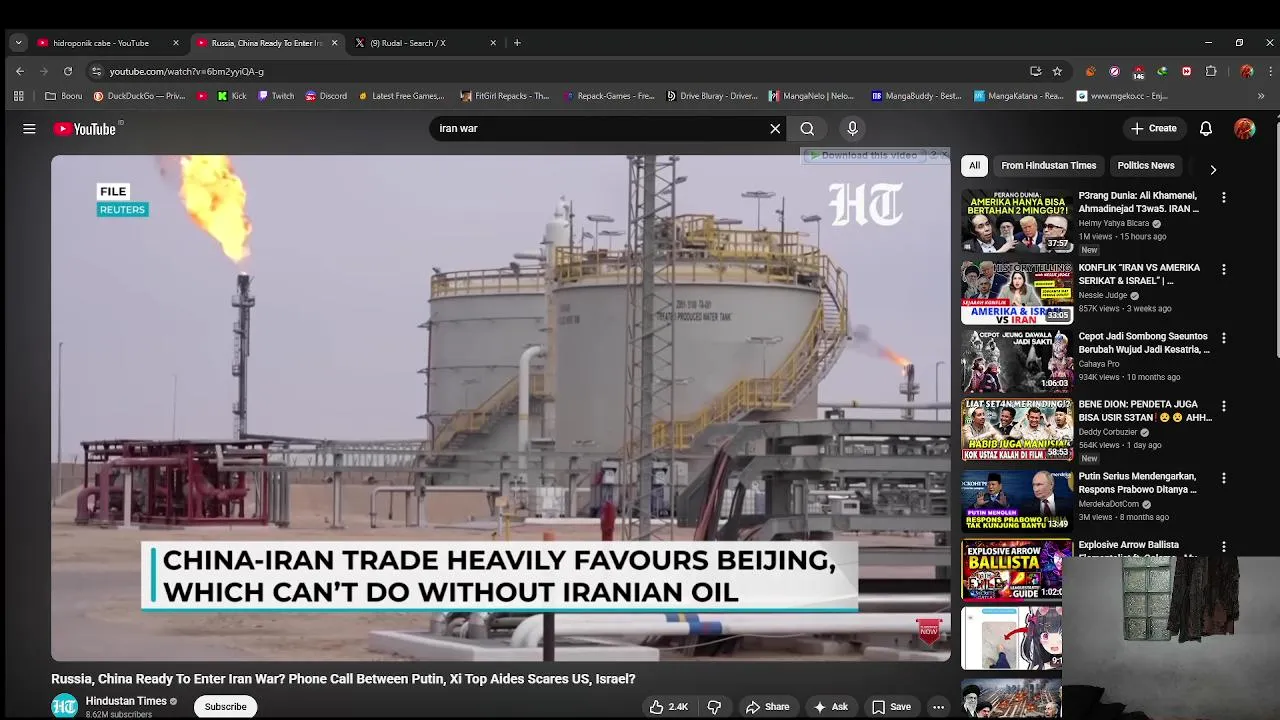The height and width of the screenshot is (720, 1280).
Task: Select 'From Hindustan Times' chip
Action: click(x=1048, y=165)
